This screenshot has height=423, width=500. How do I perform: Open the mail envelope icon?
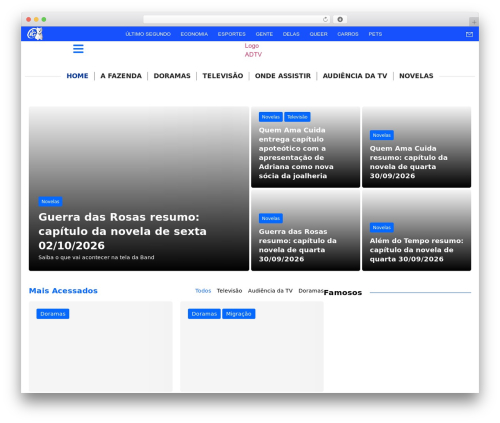click(469, 34)
